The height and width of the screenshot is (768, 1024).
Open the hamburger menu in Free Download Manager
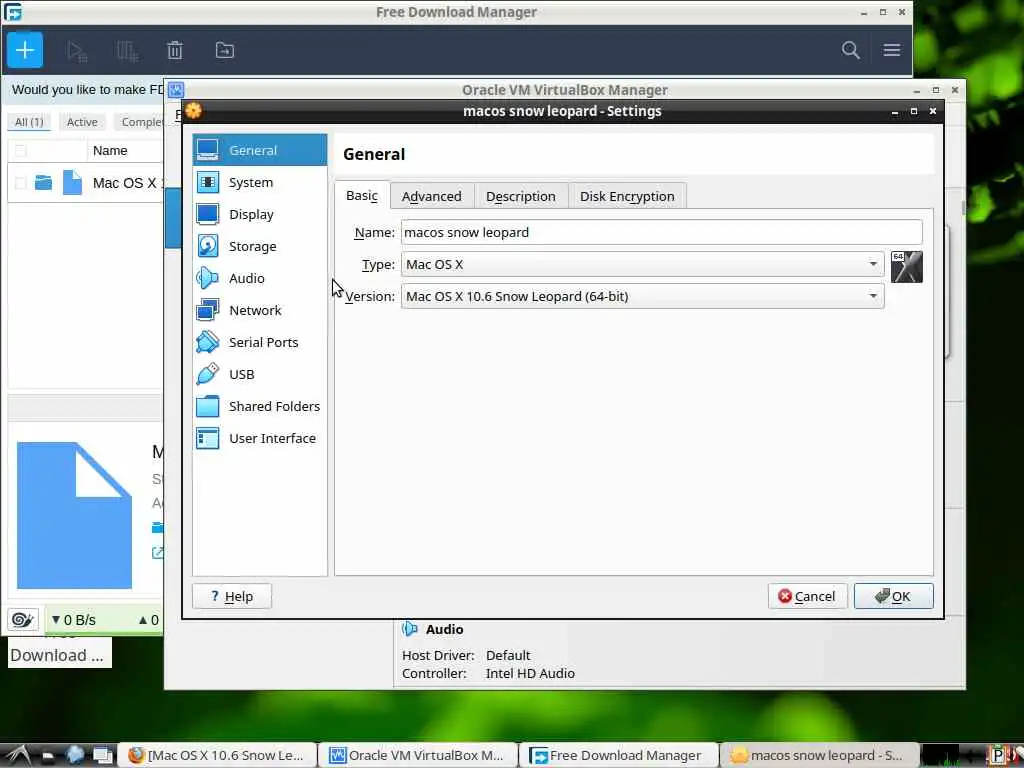click(x=891, y=50)
